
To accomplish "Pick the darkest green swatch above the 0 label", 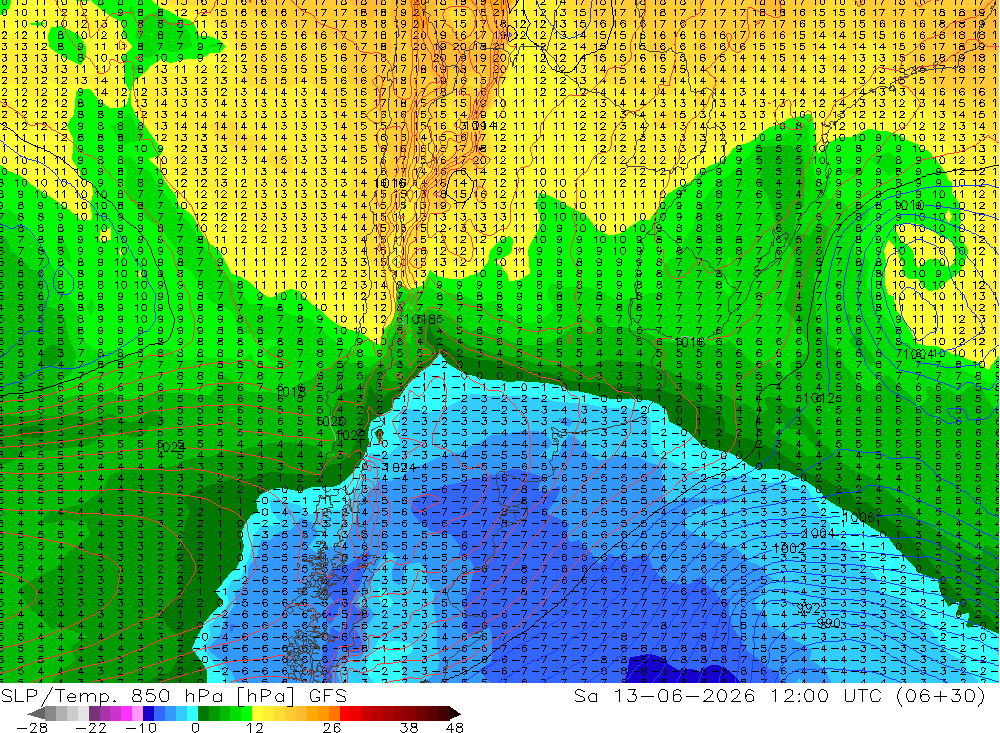I will pos(203,713).
